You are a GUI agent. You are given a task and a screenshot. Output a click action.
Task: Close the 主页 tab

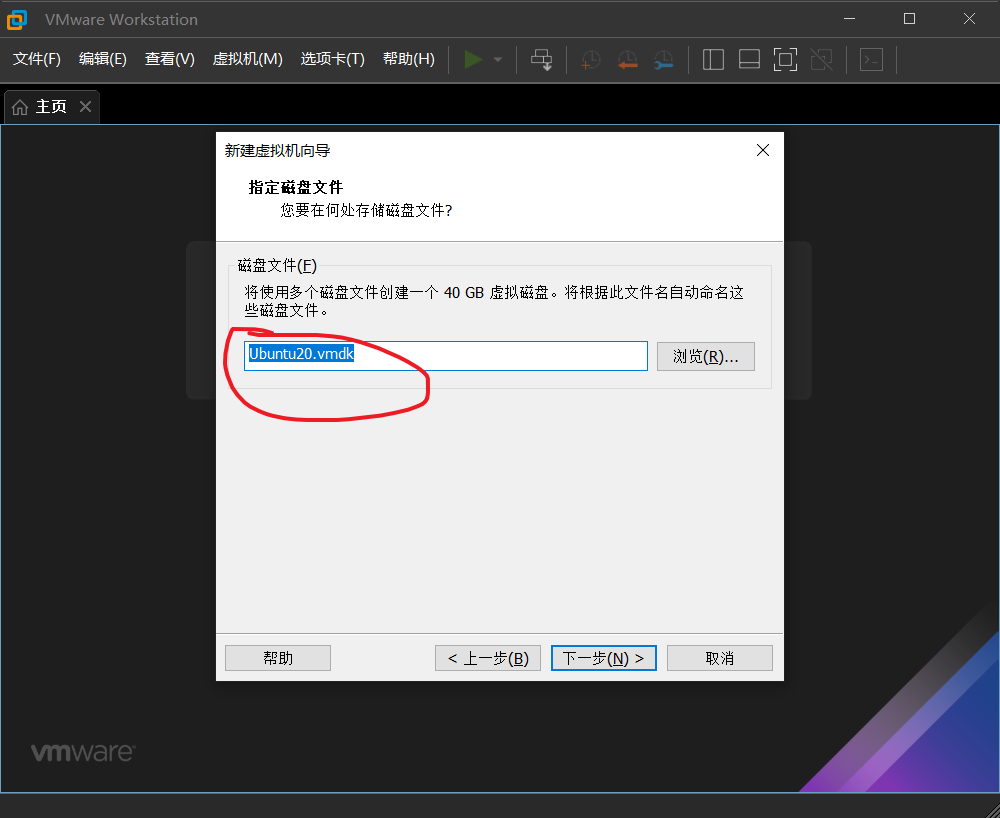(x=85, y=106)
